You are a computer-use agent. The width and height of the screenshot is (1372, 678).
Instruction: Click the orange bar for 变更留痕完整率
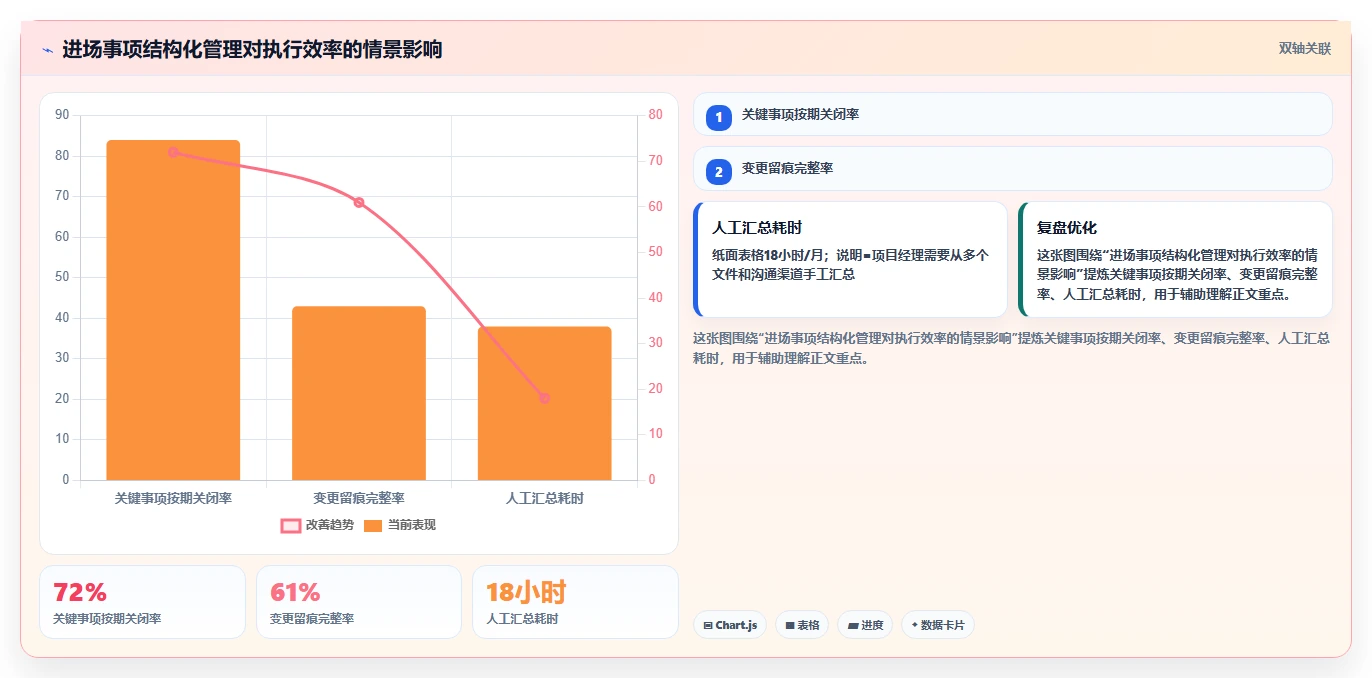click(359, 393)
